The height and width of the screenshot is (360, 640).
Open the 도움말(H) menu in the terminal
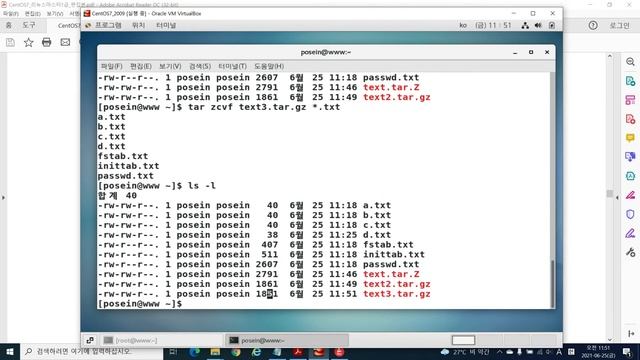[x=269, y=66]
